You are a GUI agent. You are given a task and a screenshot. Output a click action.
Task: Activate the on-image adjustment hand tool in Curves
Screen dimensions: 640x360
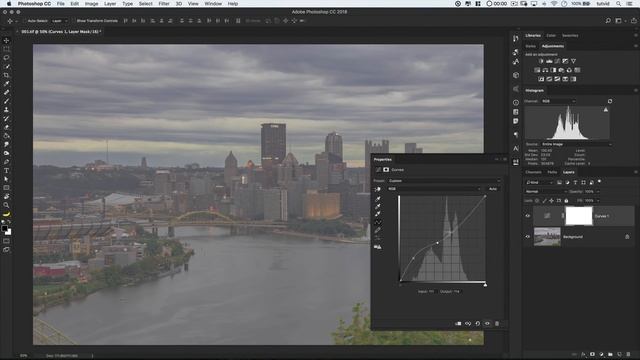click(378, 189)
